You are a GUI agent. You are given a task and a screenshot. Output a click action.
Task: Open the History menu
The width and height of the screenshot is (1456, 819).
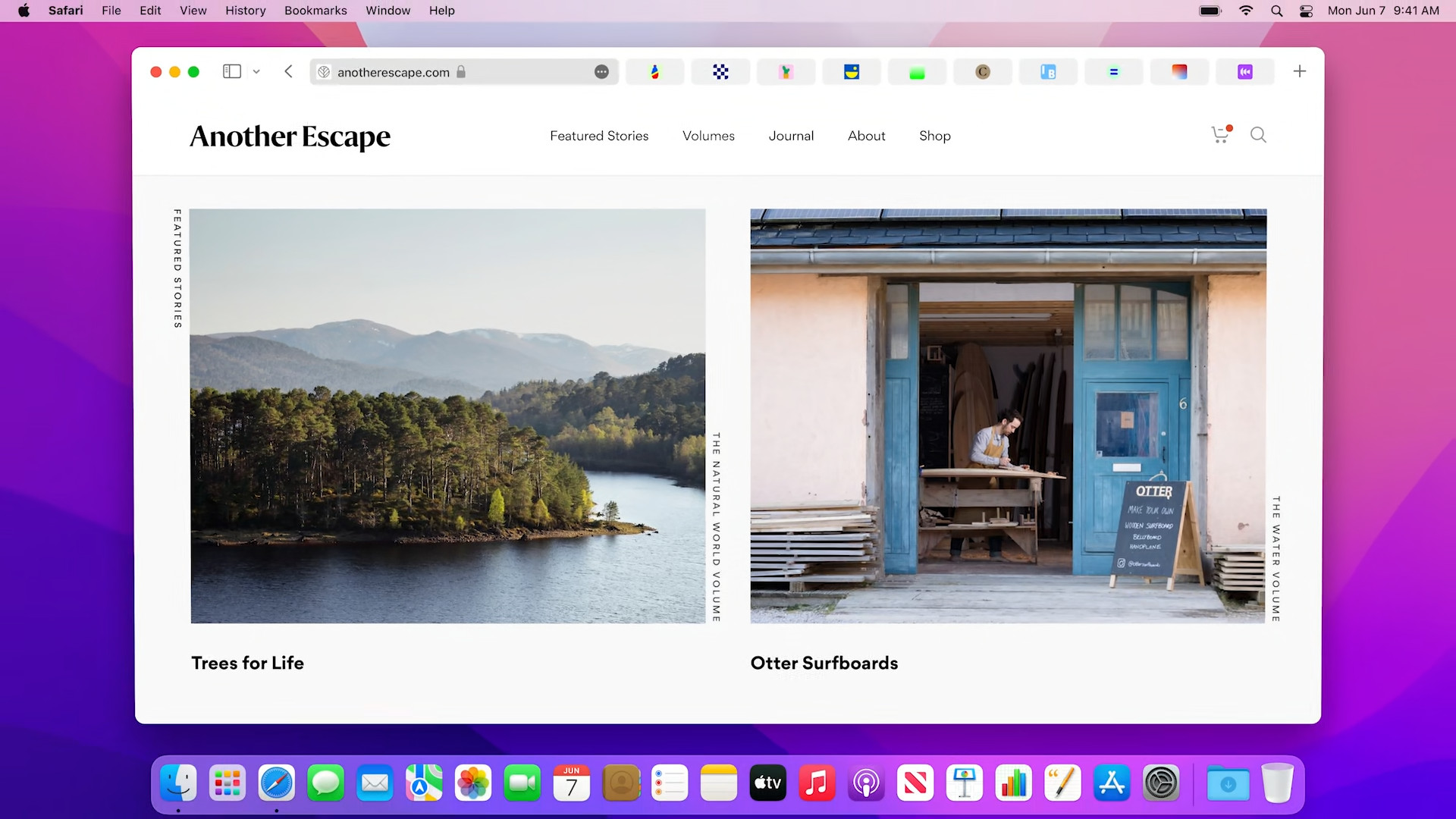(x=244, y=11)
